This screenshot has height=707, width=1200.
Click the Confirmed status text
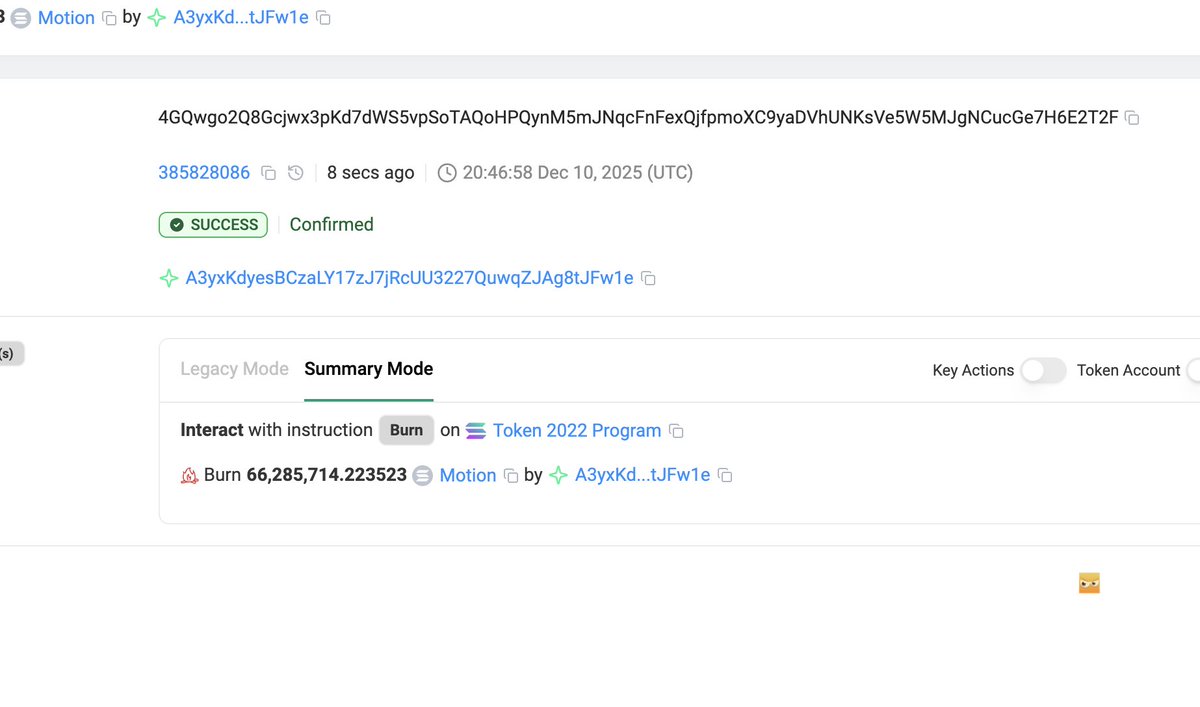[331, 225]
